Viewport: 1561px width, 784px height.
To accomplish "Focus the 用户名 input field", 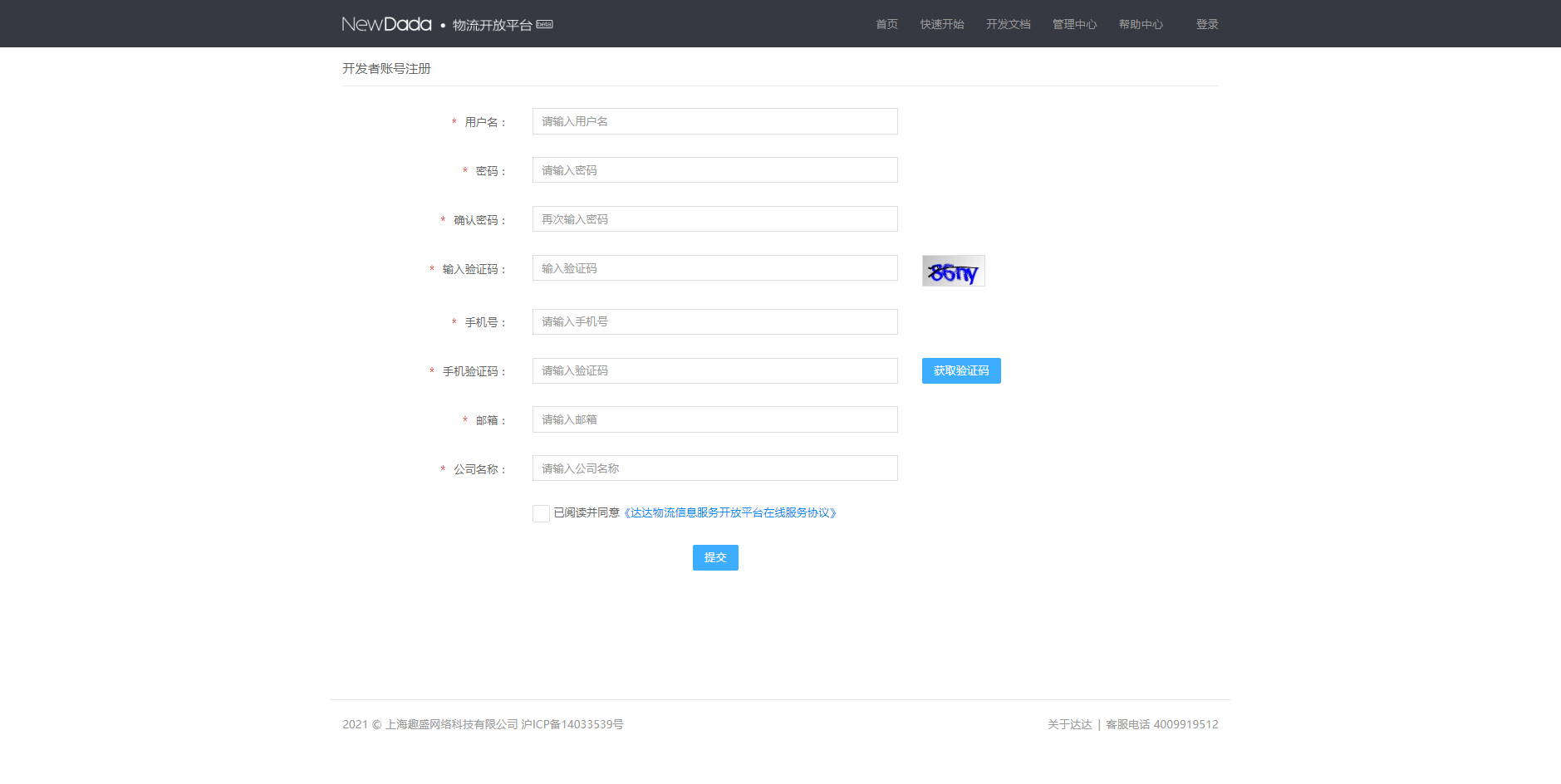I will click(x=714, y=121).
